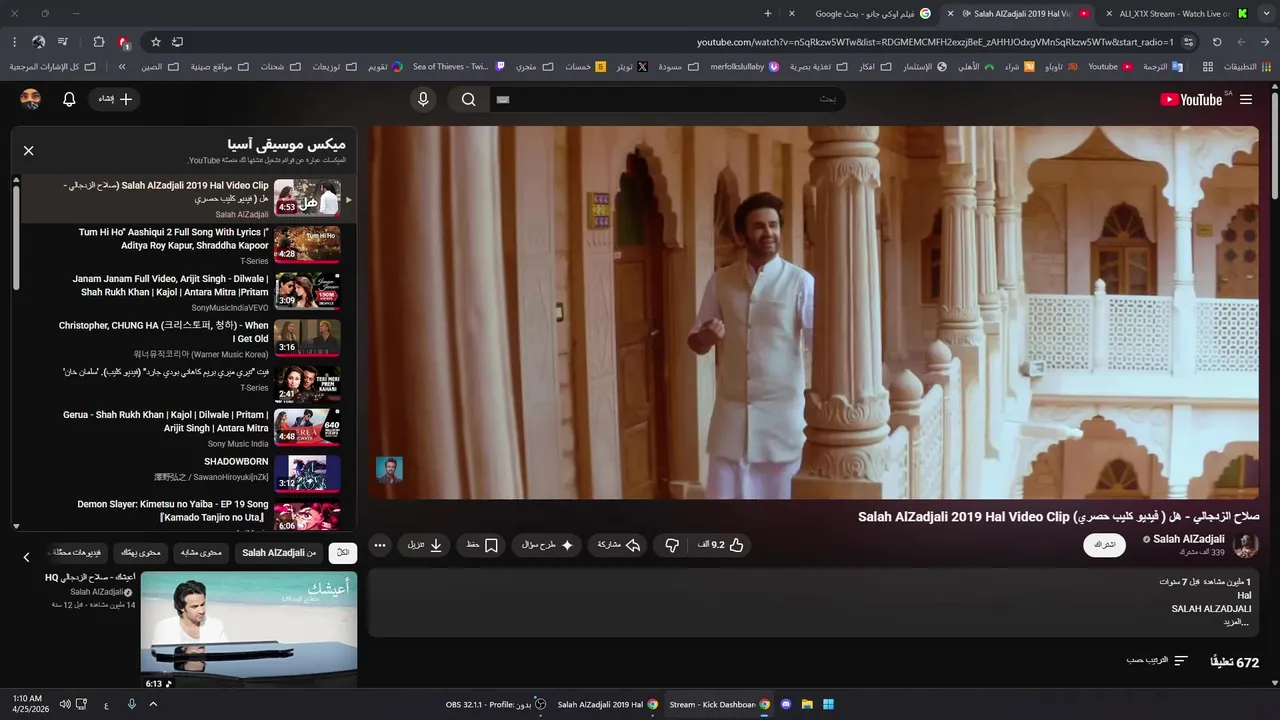Close the ميكس موسيقى آسيا playlist panel
Screen dimensions: 1280x720
28,150
